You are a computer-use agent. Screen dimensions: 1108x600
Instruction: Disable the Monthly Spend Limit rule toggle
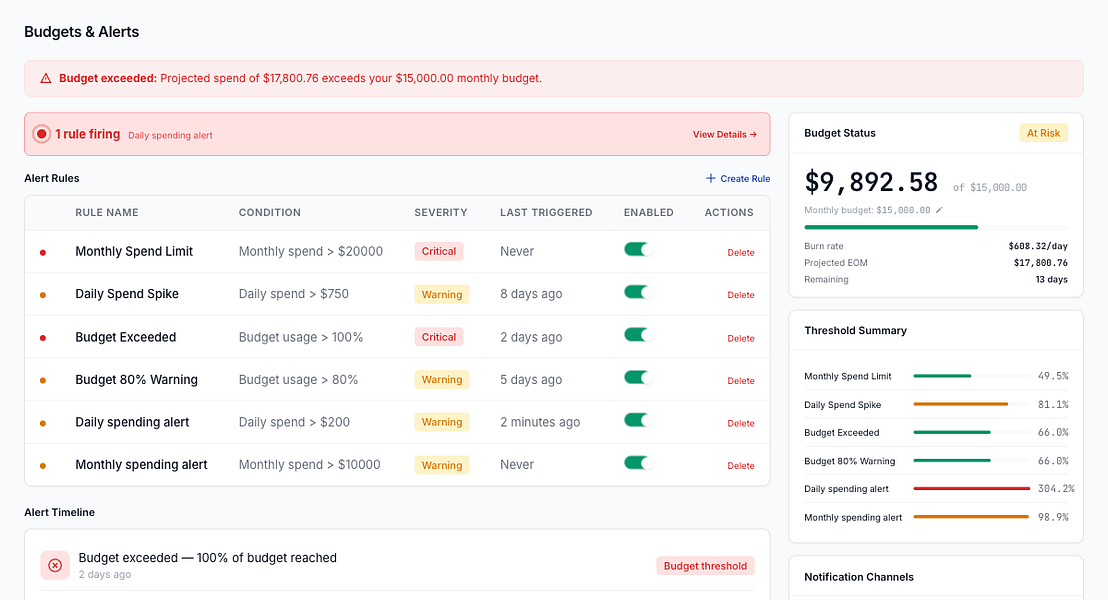tap(637, 250)
